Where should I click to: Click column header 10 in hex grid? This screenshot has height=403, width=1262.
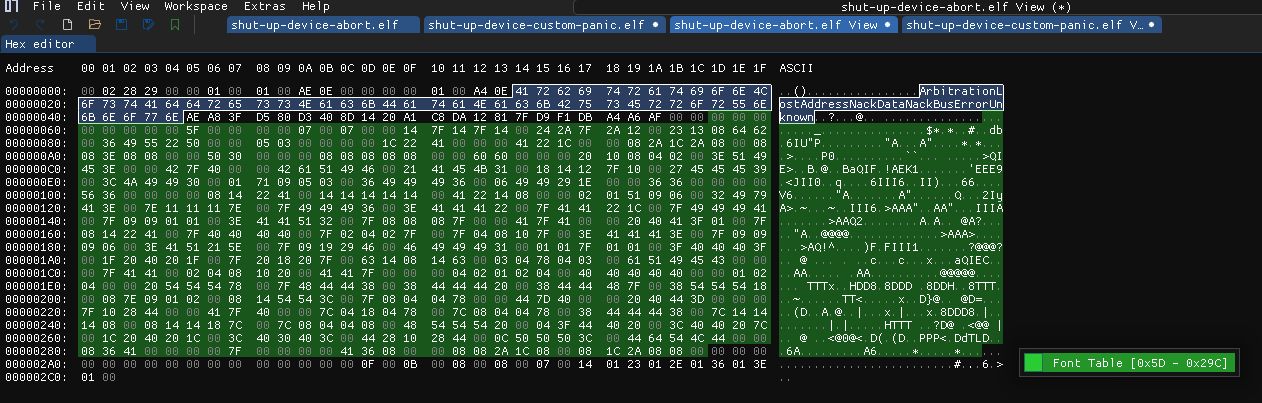coord(439,68)
